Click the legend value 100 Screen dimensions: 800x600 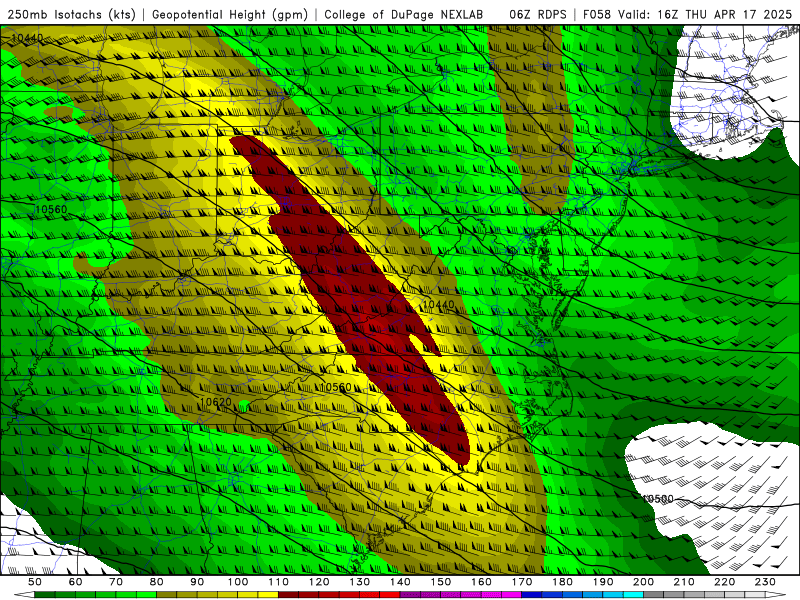tap(238, 582)
